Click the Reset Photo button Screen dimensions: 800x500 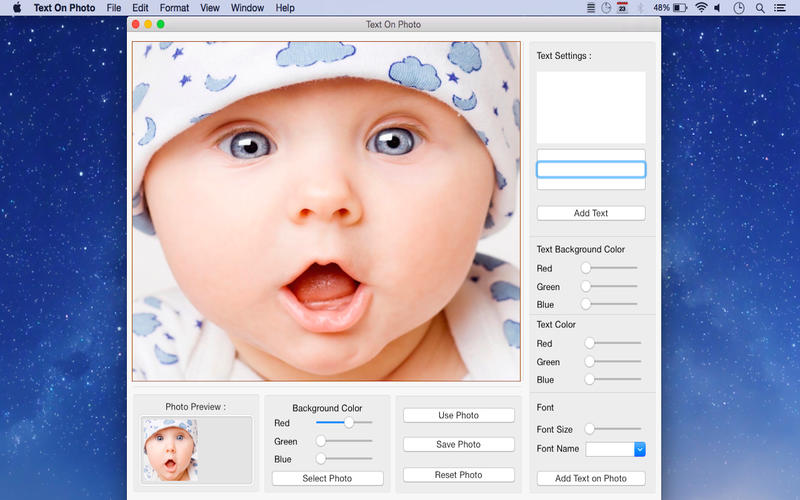pyautogui.click(x=459, y=475)
